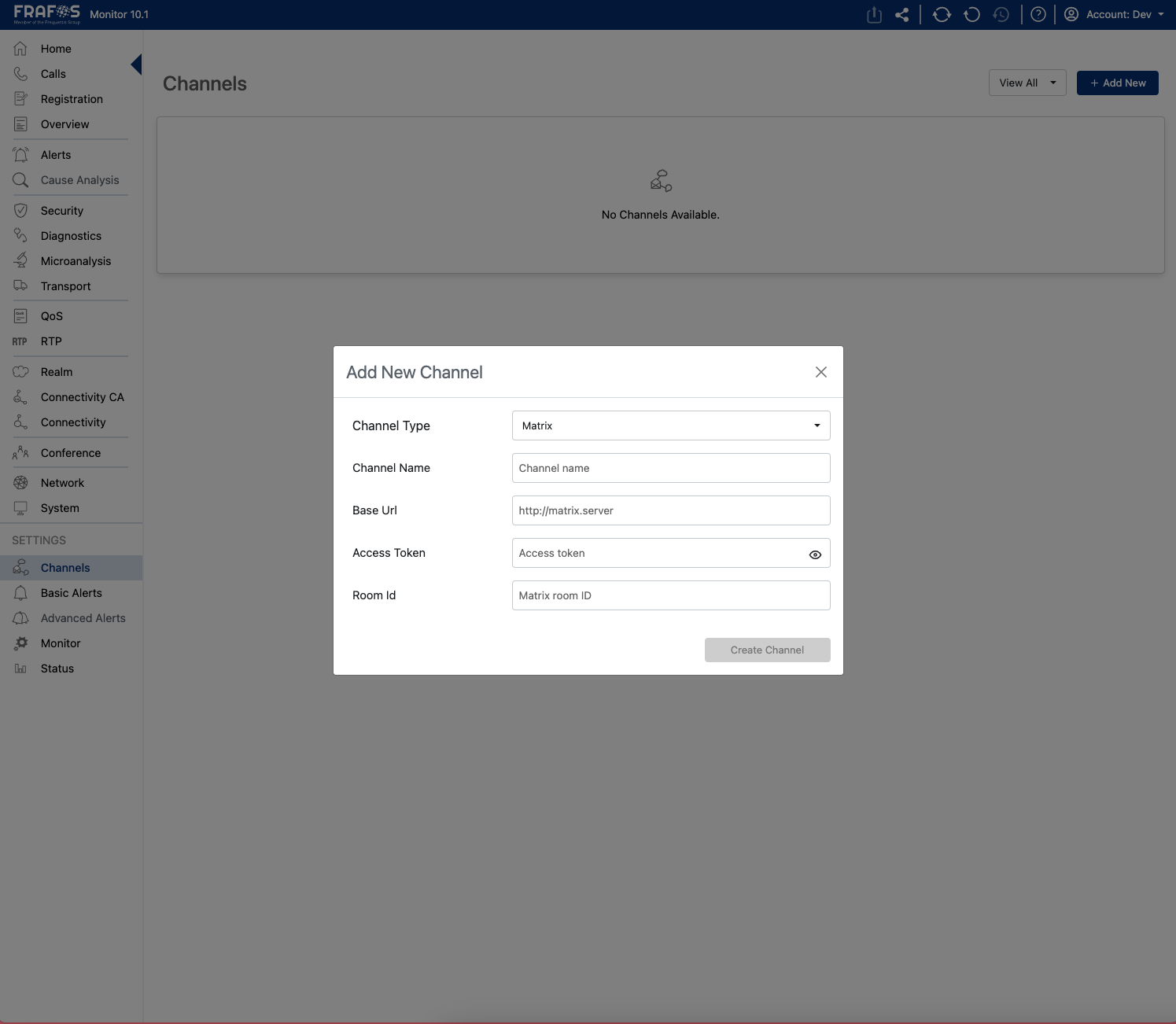Click the export icon in top bar

[874, 15]
